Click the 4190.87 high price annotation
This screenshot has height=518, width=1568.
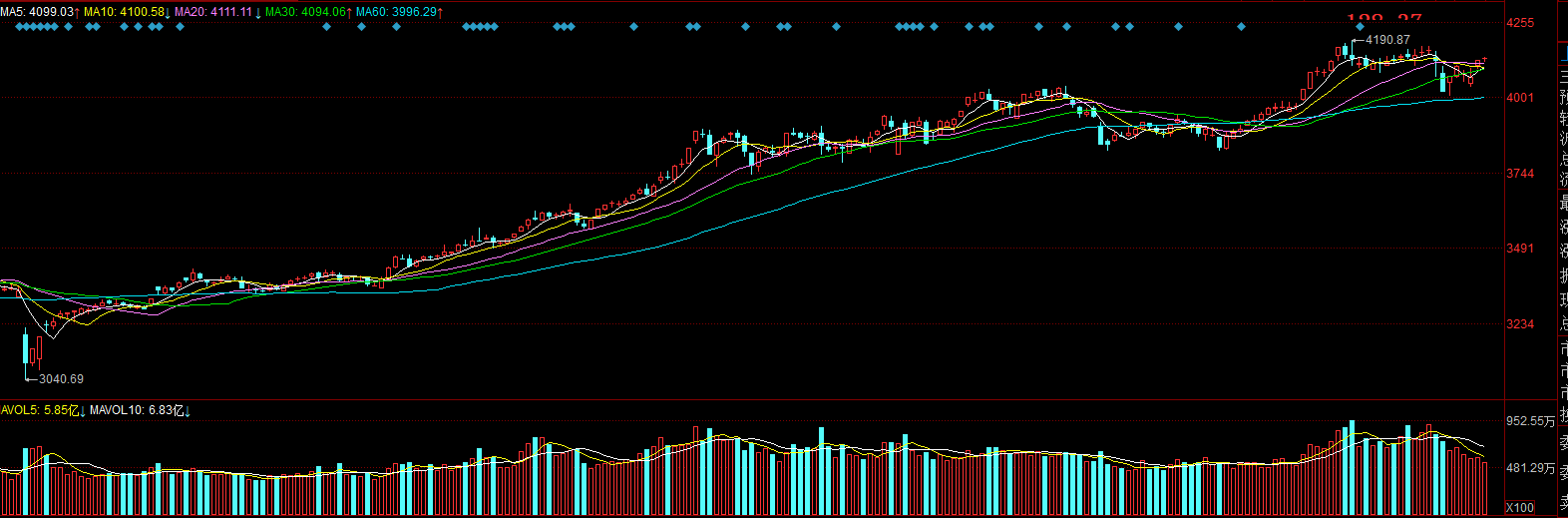pos(1387,40)
